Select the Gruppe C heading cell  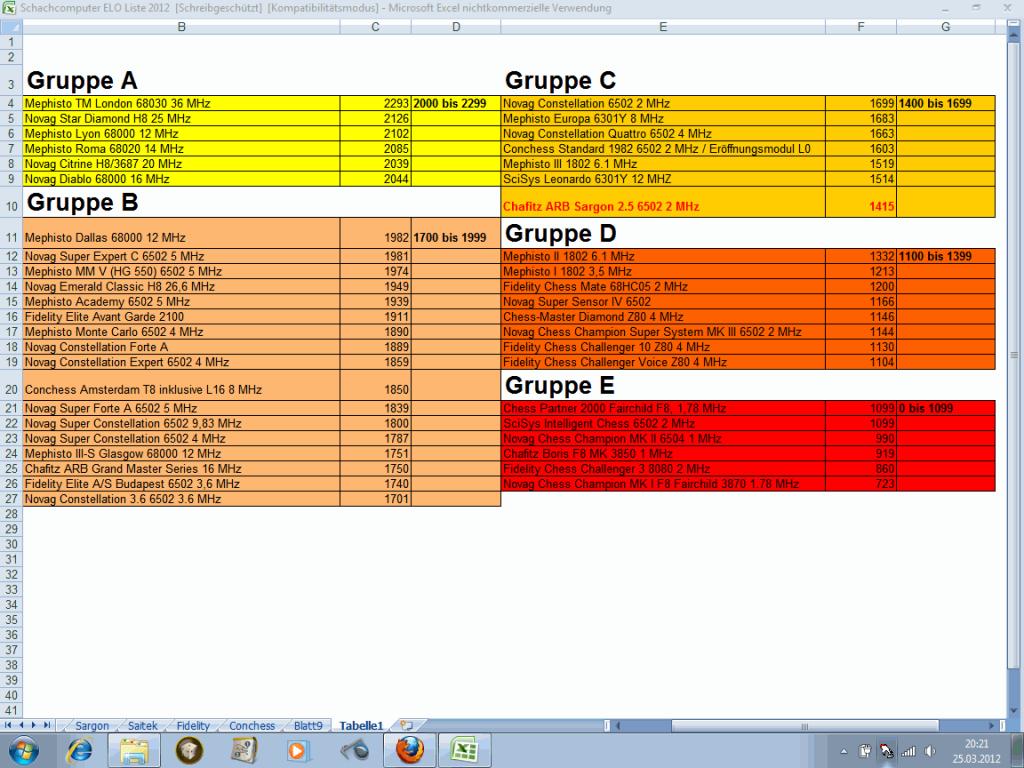663,80
